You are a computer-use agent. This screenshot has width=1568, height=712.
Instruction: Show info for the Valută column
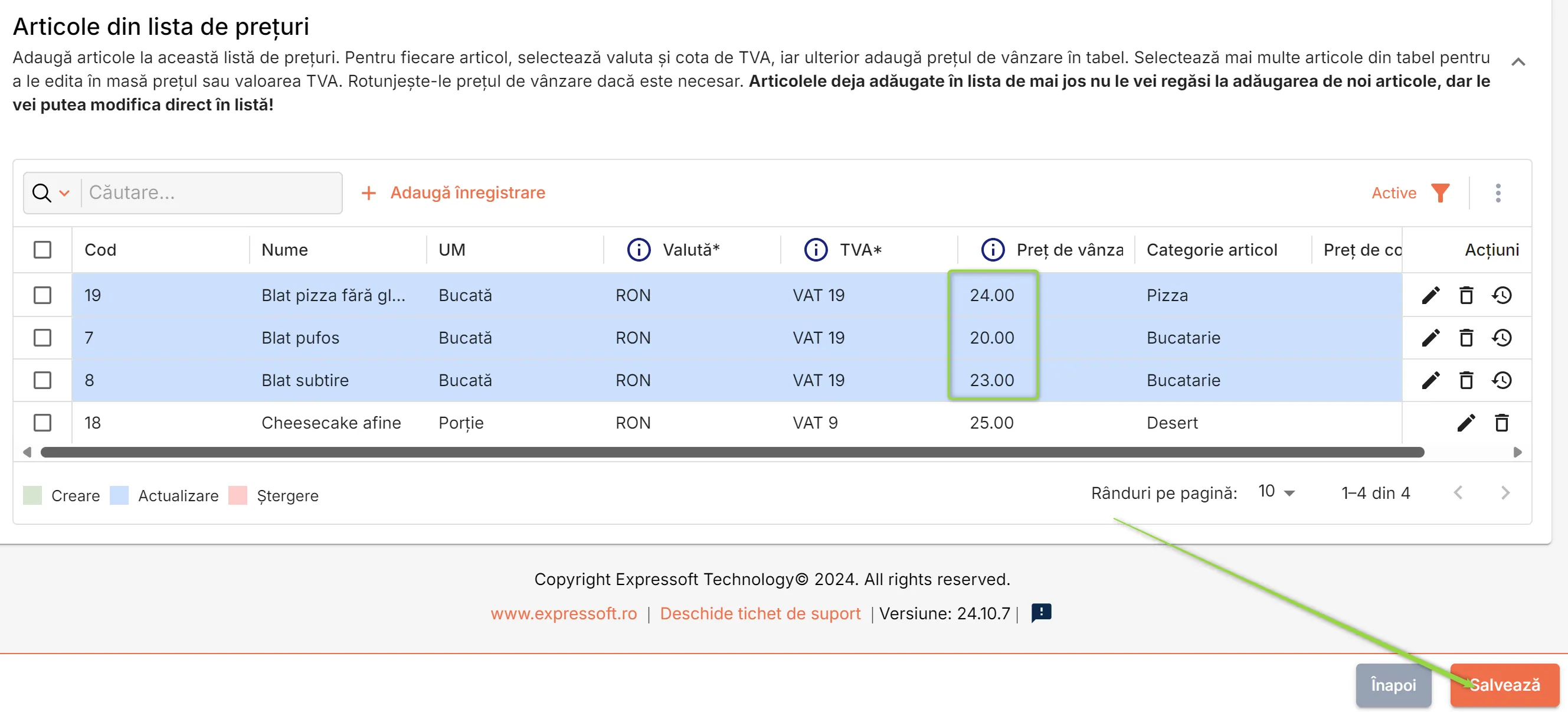639,250
